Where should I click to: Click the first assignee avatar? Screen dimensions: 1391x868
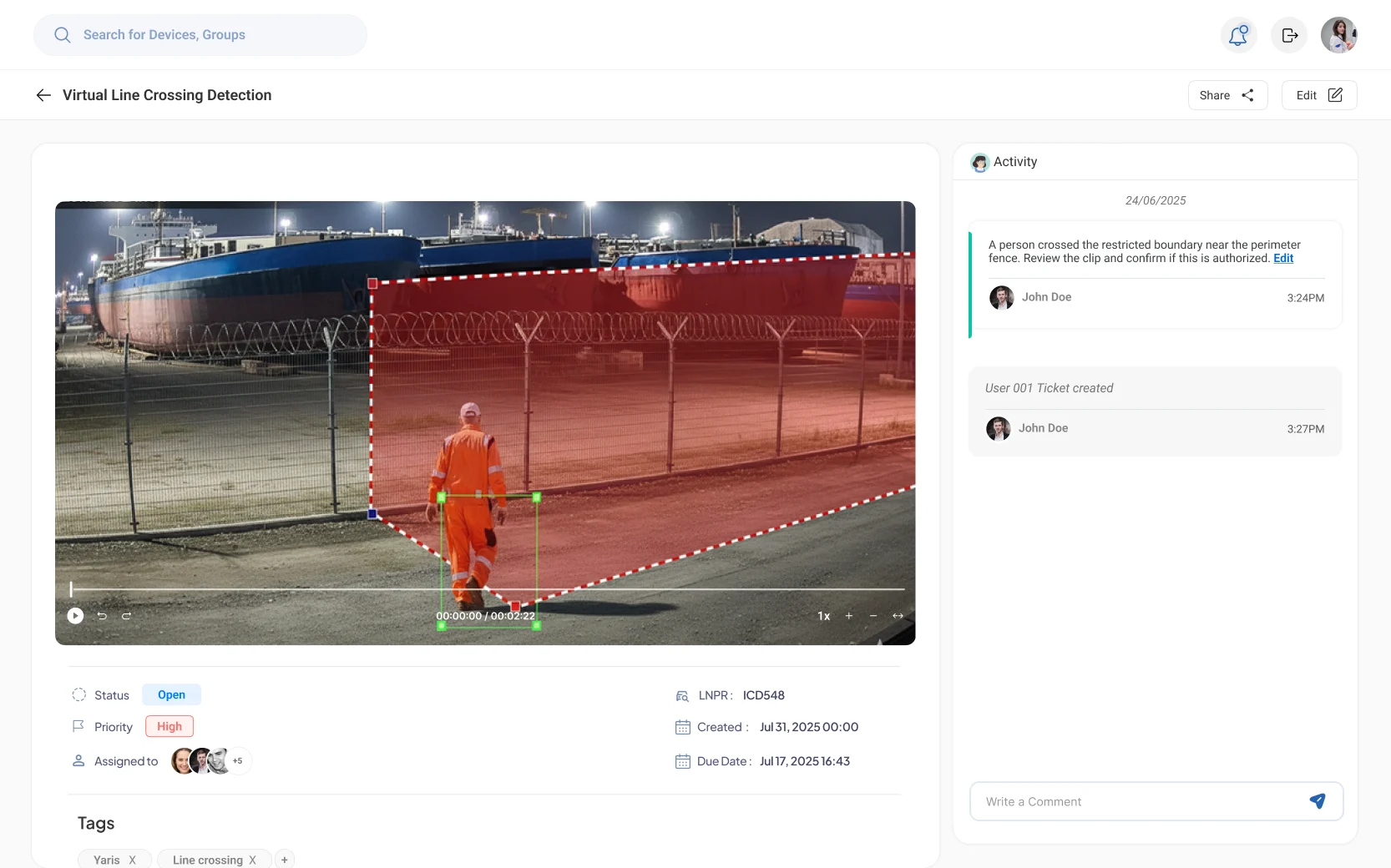pos(183,761)
